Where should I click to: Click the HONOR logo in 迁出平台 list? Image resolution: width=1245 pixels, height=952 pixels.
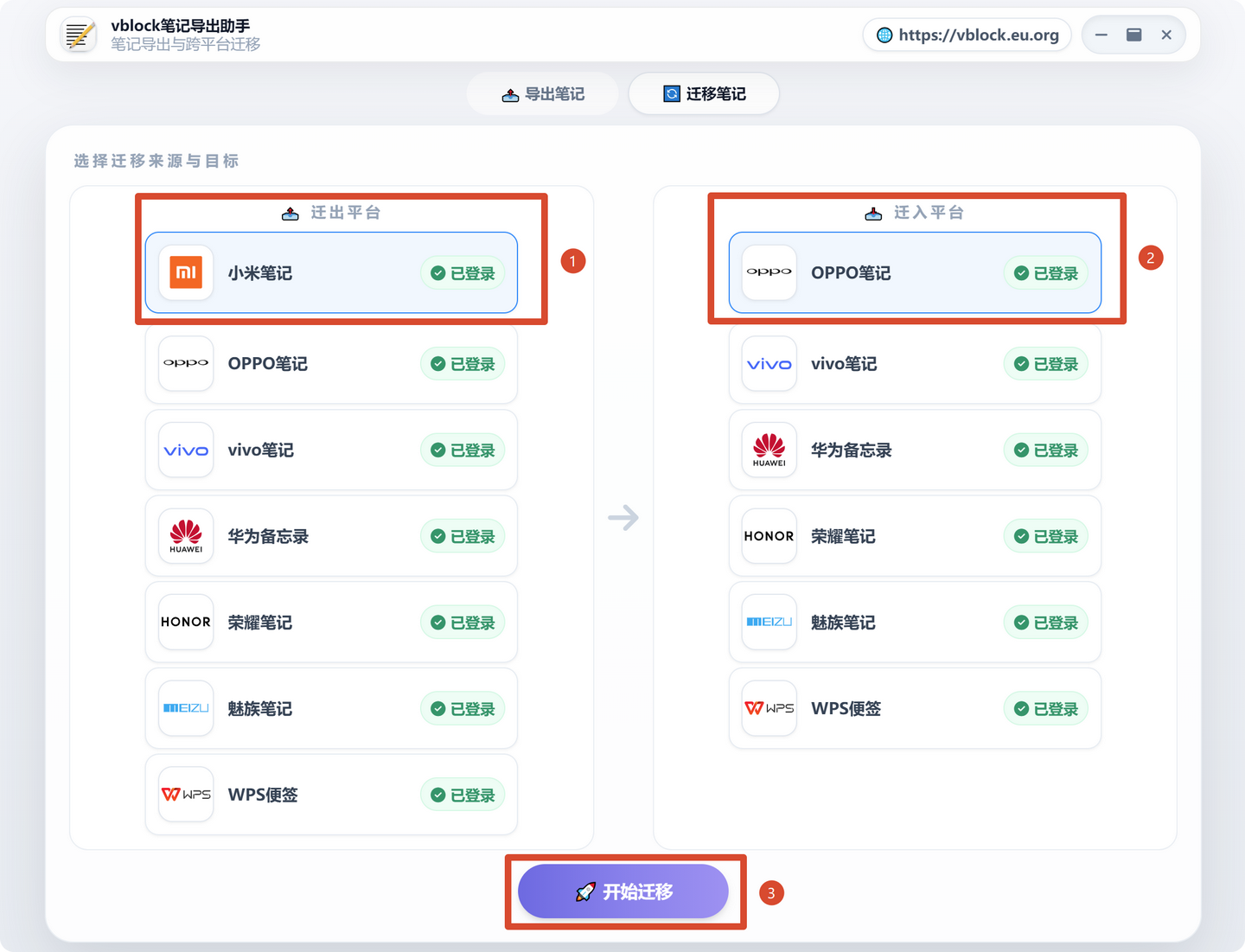coord(186,622)
